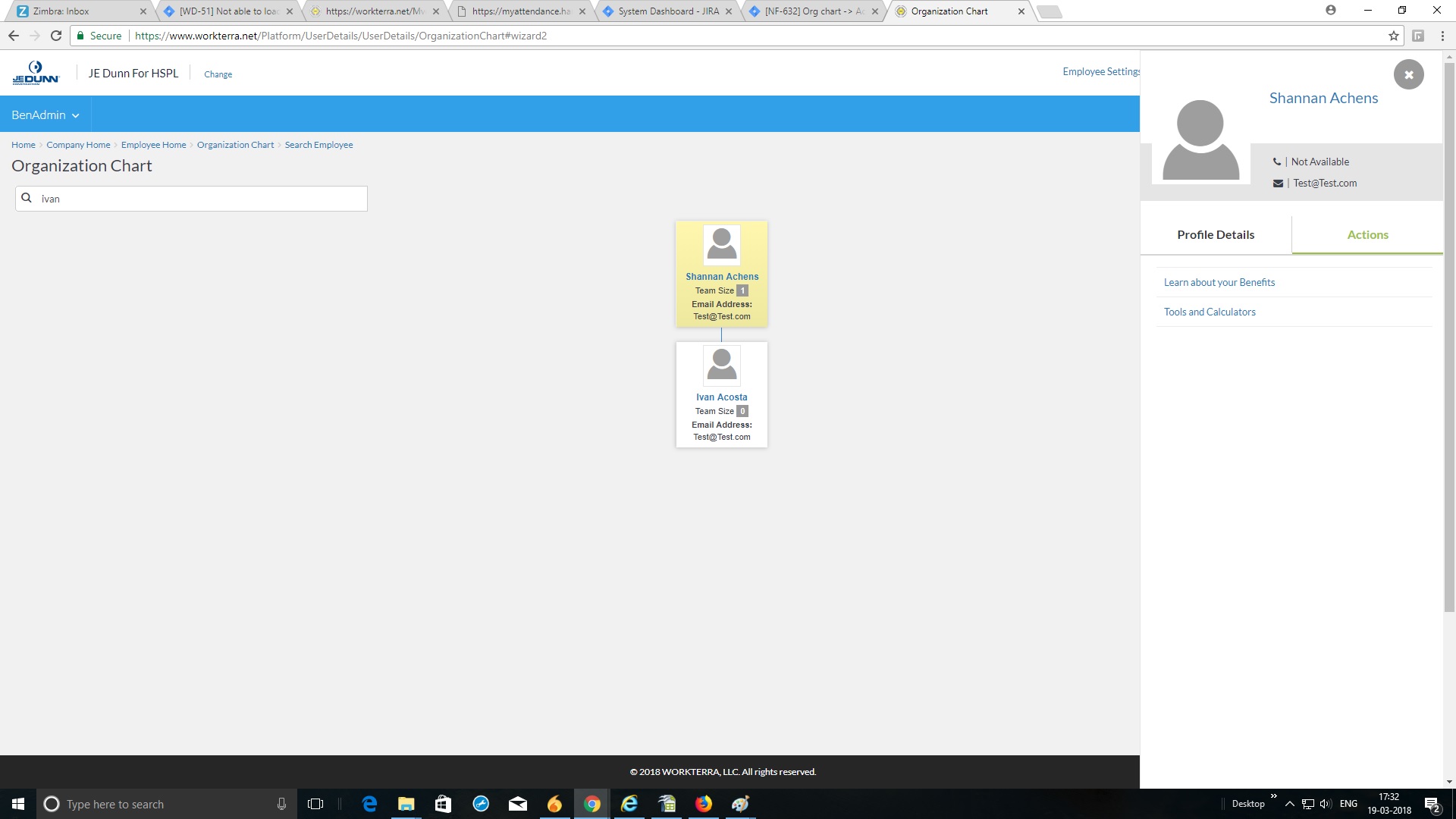
Task: Select the Actions tab
Action: coord(1367,234)
